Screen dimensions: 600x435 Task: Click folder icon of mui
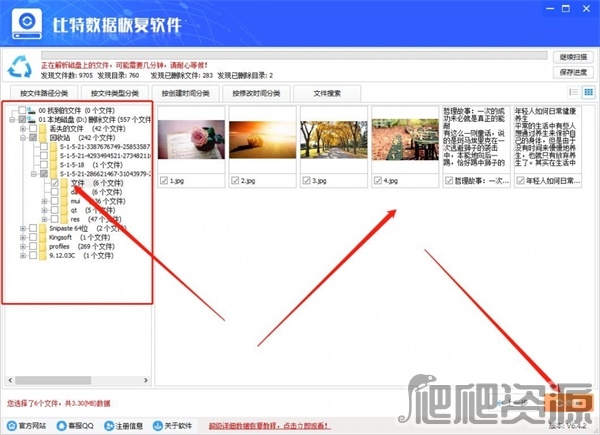point(64,201)
